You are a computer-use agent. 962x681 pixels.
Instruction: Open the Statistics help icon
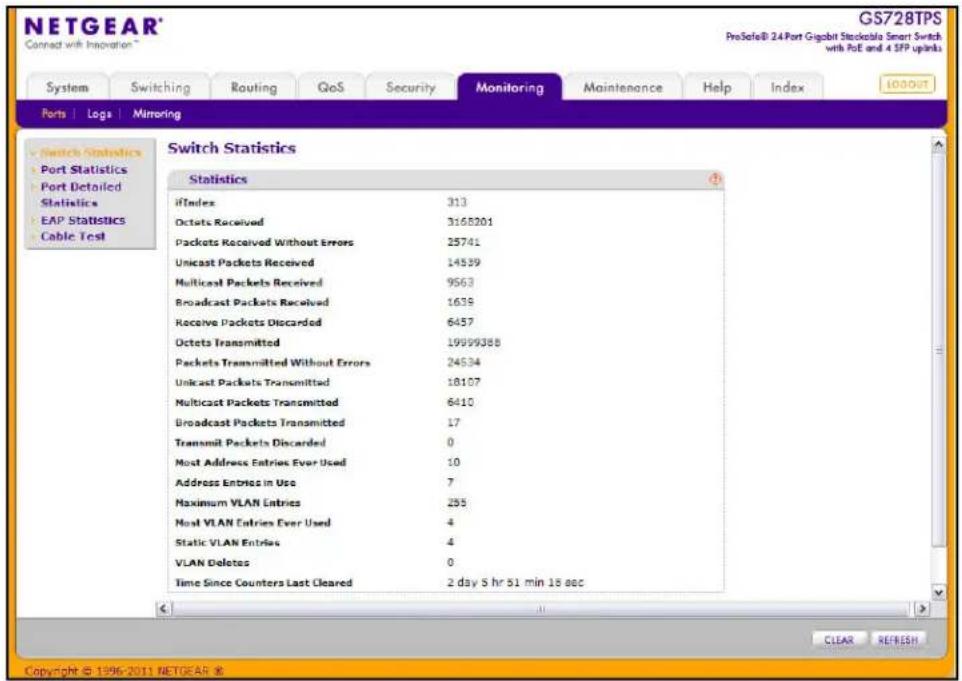coord(715,179)
